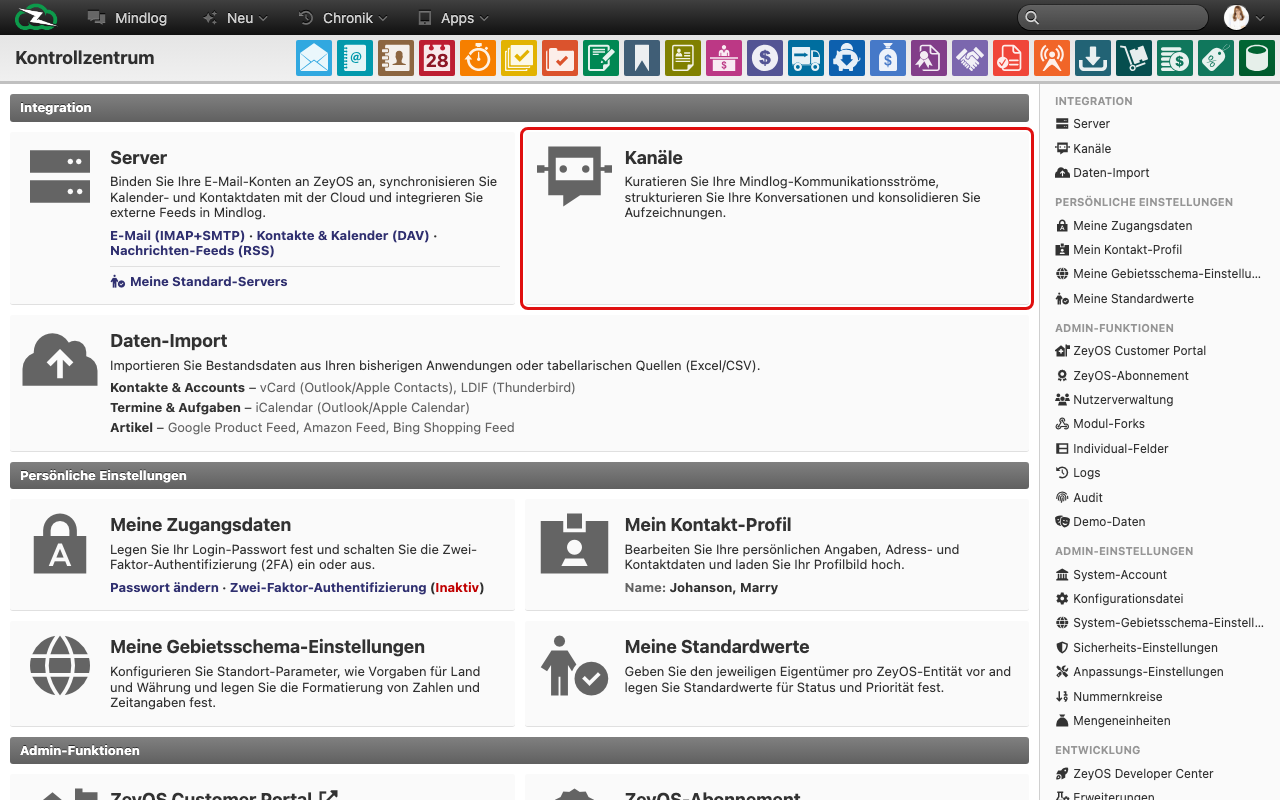Image resolution: width=1280 pixels, height=800 pixels.
Task: Open the blue delivery truck icon
Action: tap(806, 58)
